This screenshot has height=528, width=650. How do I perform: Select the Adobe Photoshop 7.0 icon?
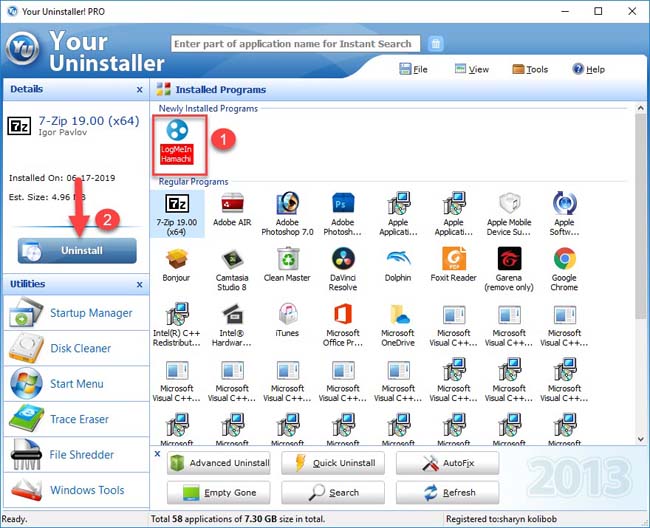point(287,214)
